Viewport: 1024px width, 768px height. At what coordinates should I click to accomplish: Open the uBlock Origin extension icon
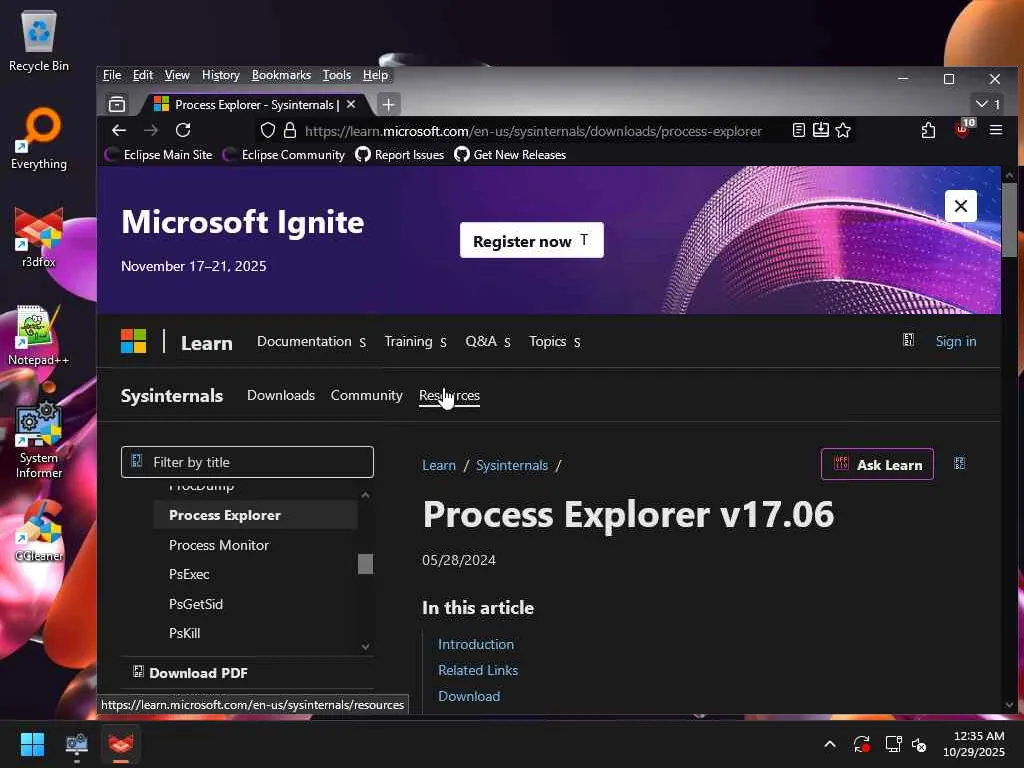[x=965, y=129]
